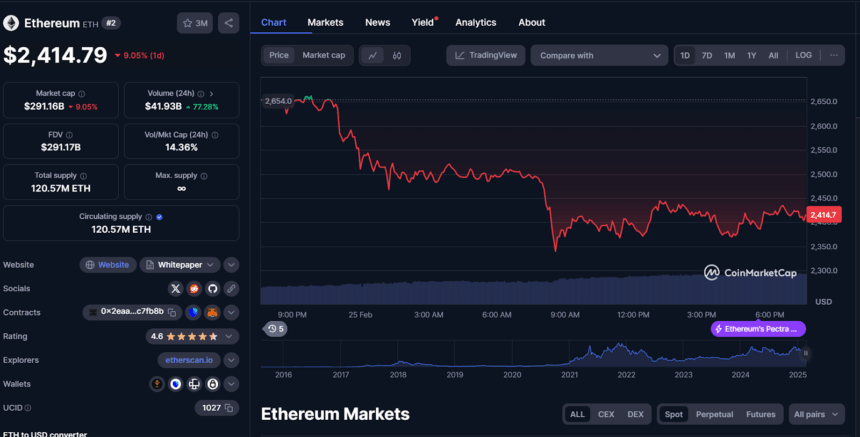
Task: Open Volume (24h) arrow for details
Action: (x=211, y=94)
